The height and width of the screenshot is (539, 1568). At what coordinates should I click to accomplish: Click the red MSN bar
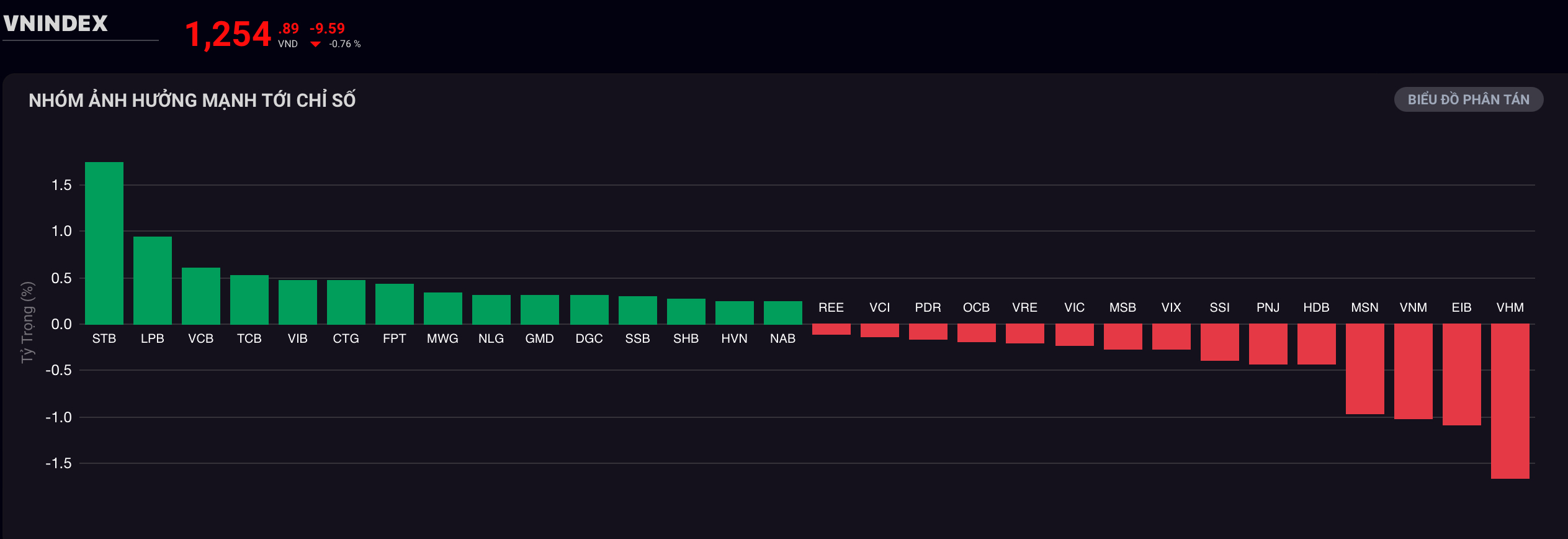[x=1364, y=369]
